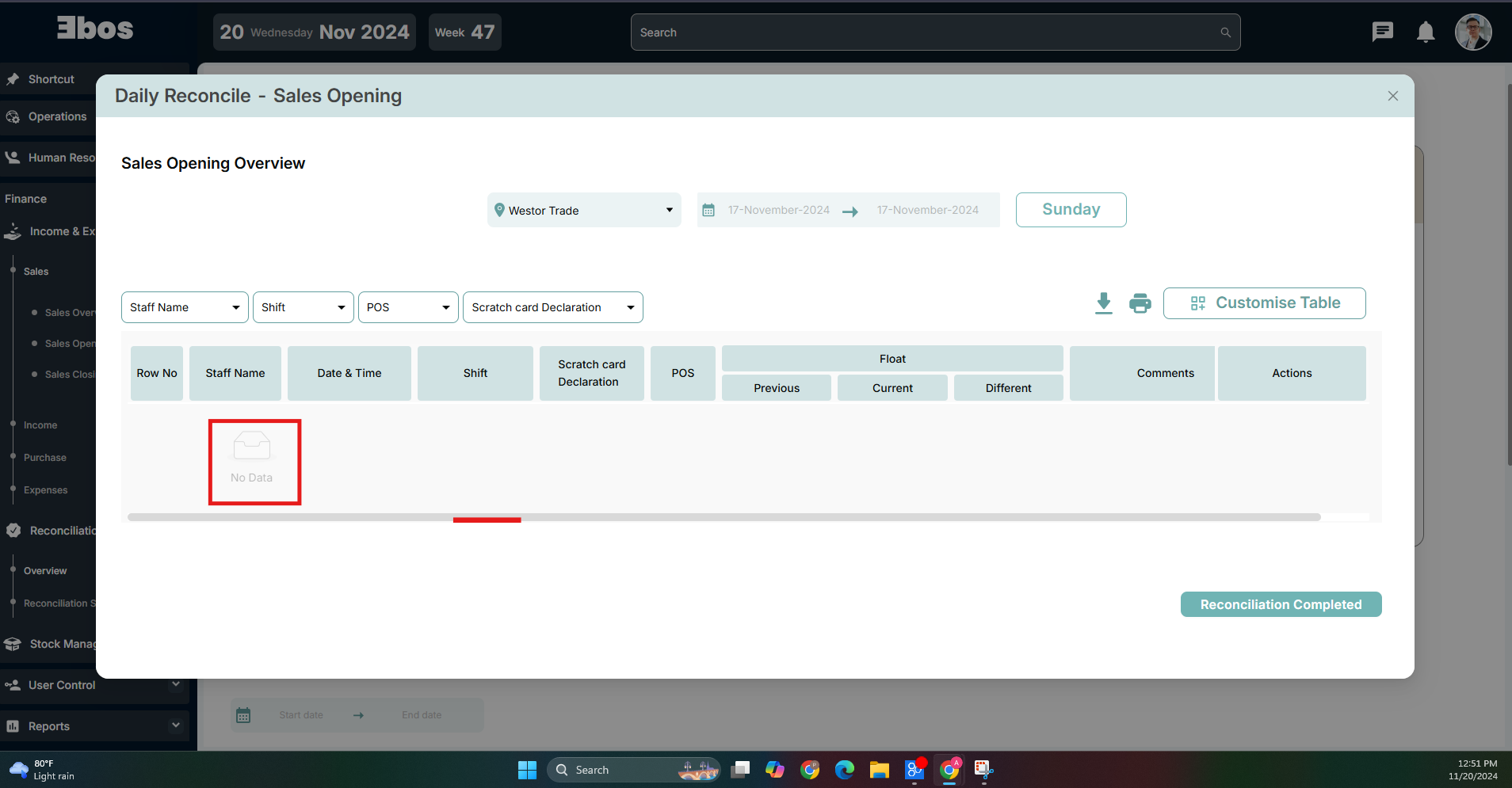Click the Shortcut pin icon in sidebar

click(x=13, y=79)
